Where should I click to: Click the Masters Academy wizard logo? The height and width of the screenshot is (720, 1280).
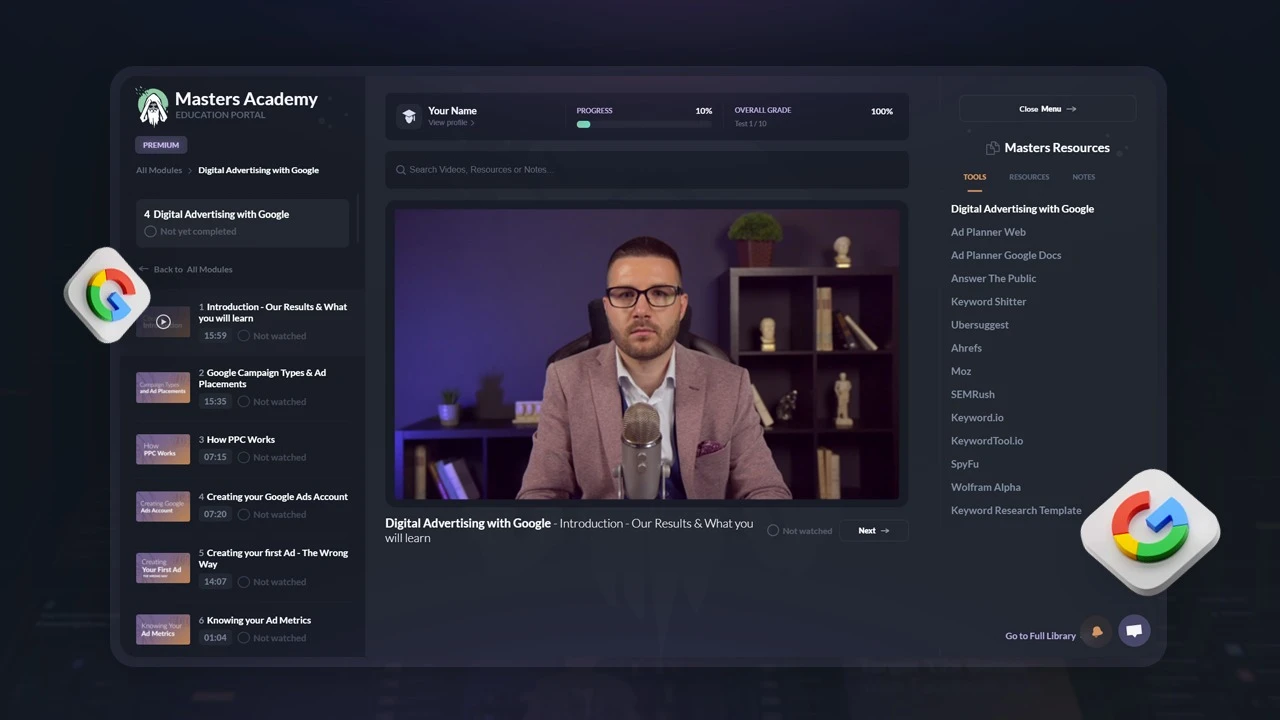(x=152, y=105)
